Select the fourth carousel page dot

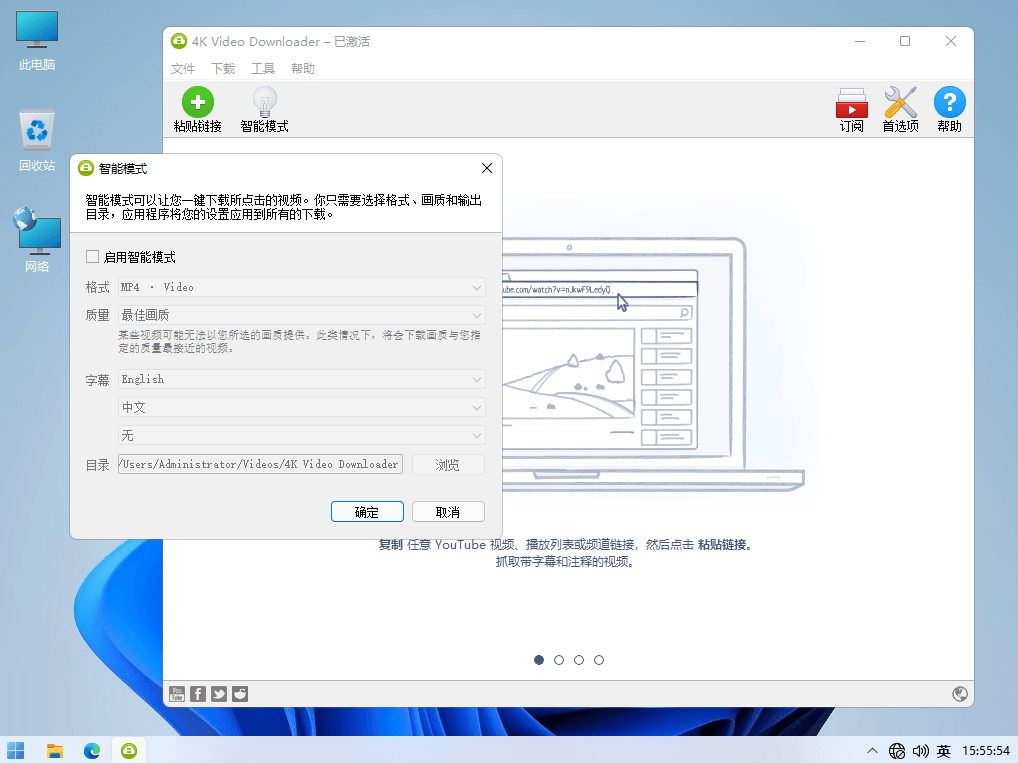(599, 660)
